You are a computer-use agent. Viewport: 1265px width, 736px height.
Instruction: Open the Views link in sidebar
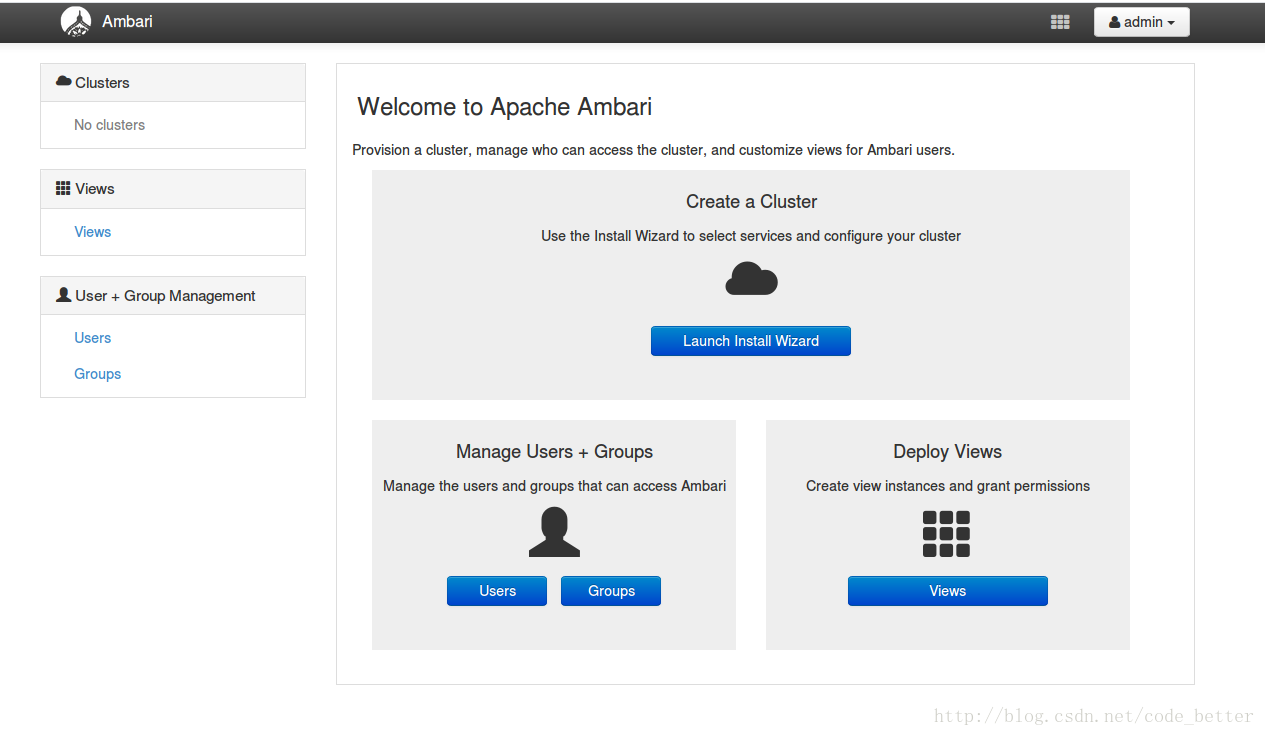point(92,232)
